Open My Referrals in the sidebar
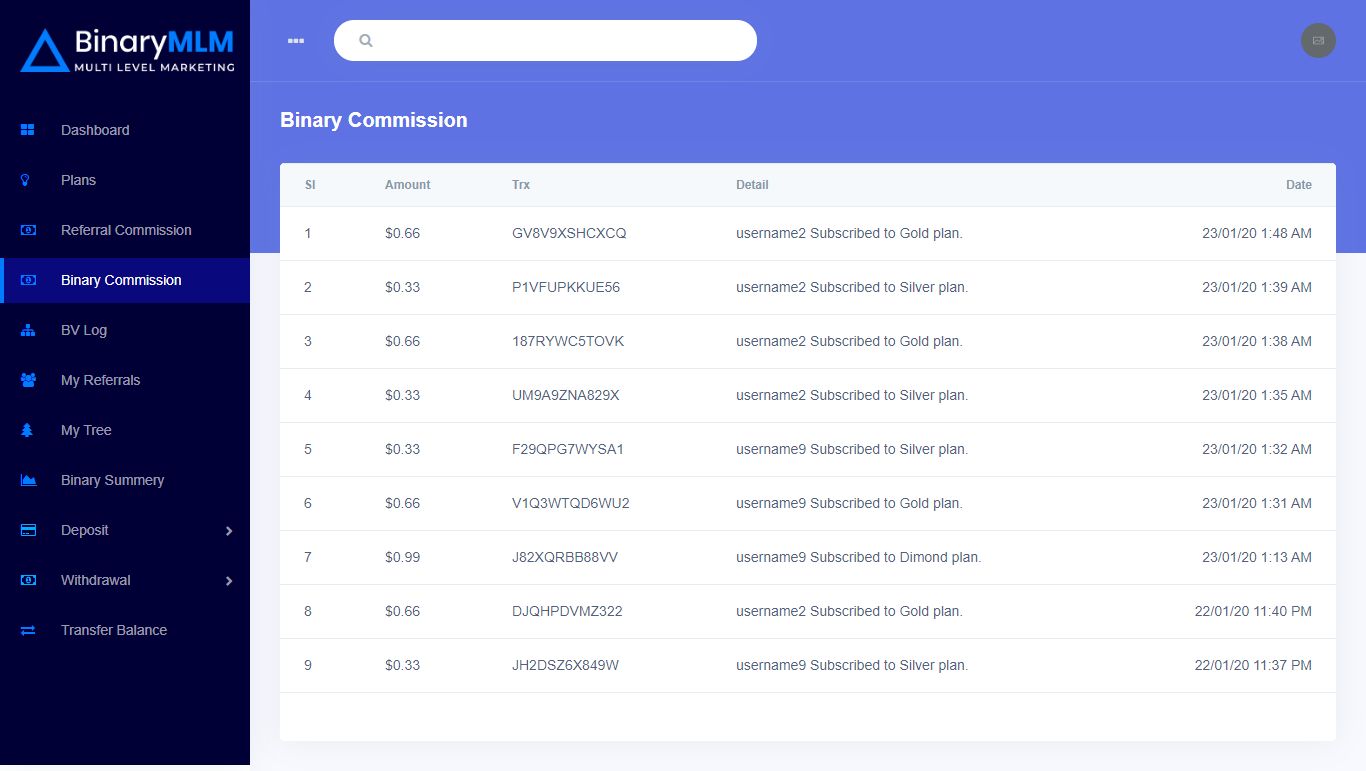1366x771 pixels. click(125, 380)
